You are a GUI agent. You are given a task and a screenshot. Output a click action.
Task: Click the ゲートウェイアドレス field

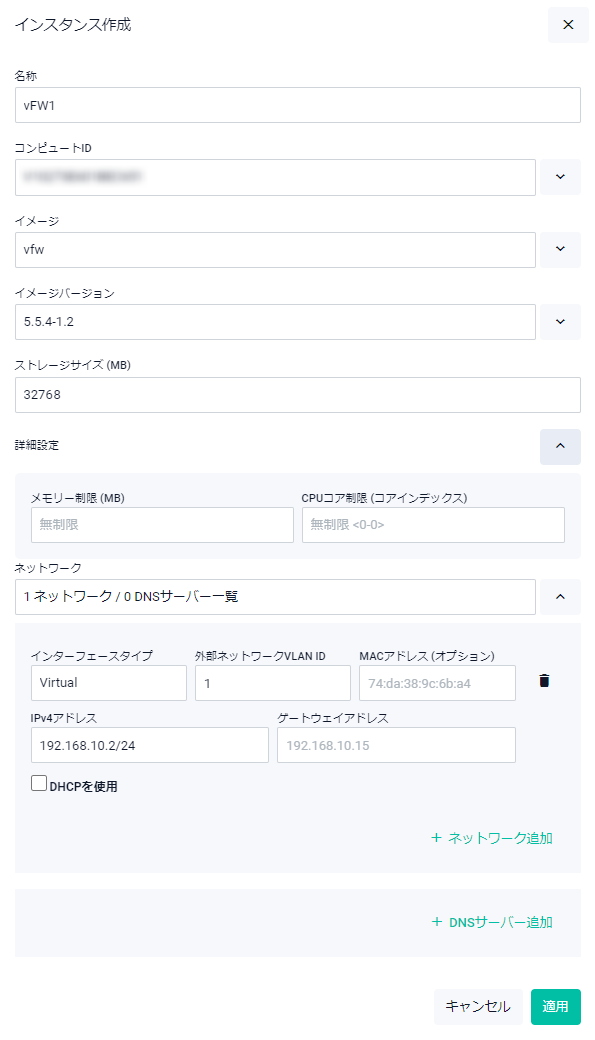(x=396, y=745)
